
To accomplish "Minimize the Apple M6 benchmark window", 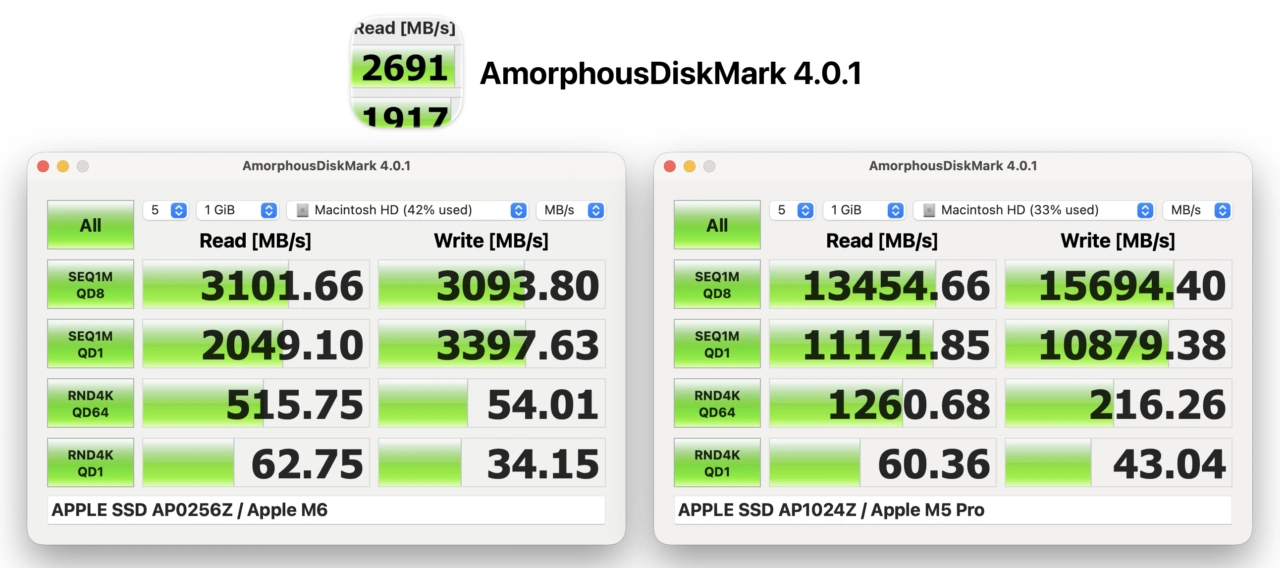I will (x=63, y=166).
